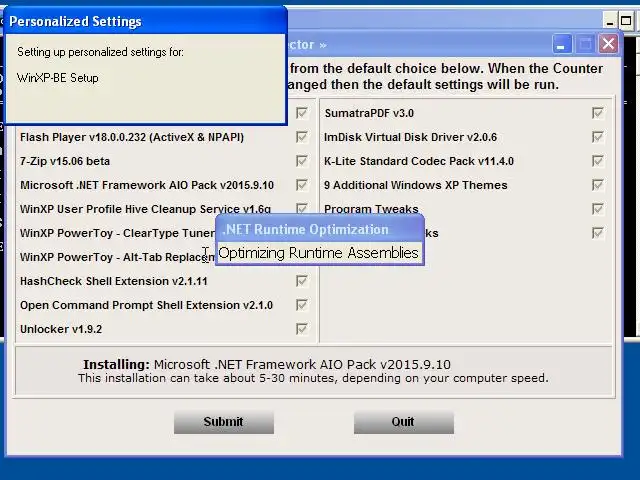
Task: Click the selector dialog title bar text
Action: [308, 44]
